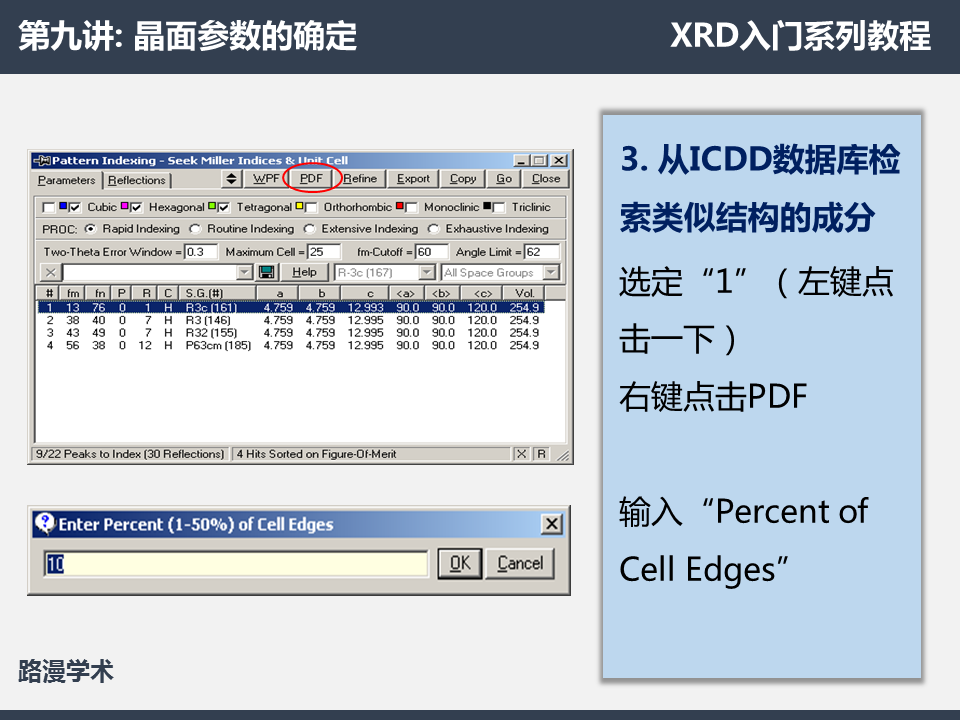960x720 pixels.
Task: Click the Help button
Action: pyautogui.click(x=304, y=272)
